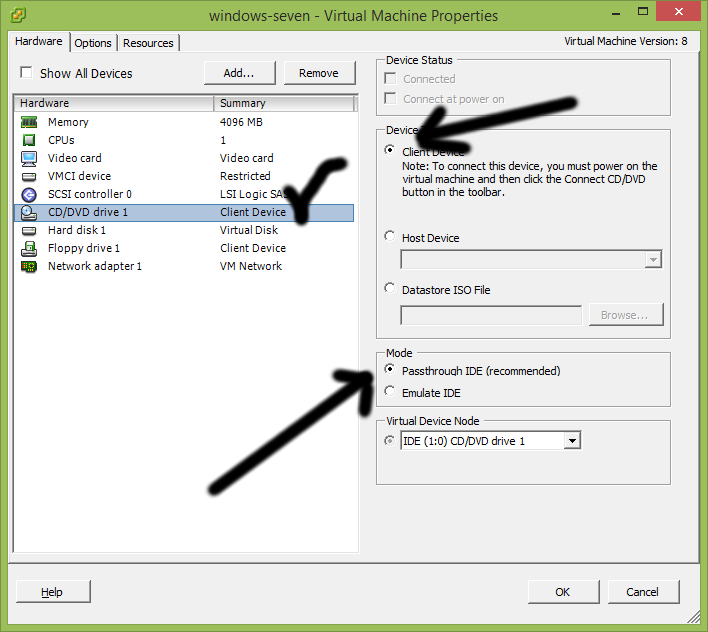708x632 pixels.
Task: Click the Browse... button
Action: [x=626, y=315]
